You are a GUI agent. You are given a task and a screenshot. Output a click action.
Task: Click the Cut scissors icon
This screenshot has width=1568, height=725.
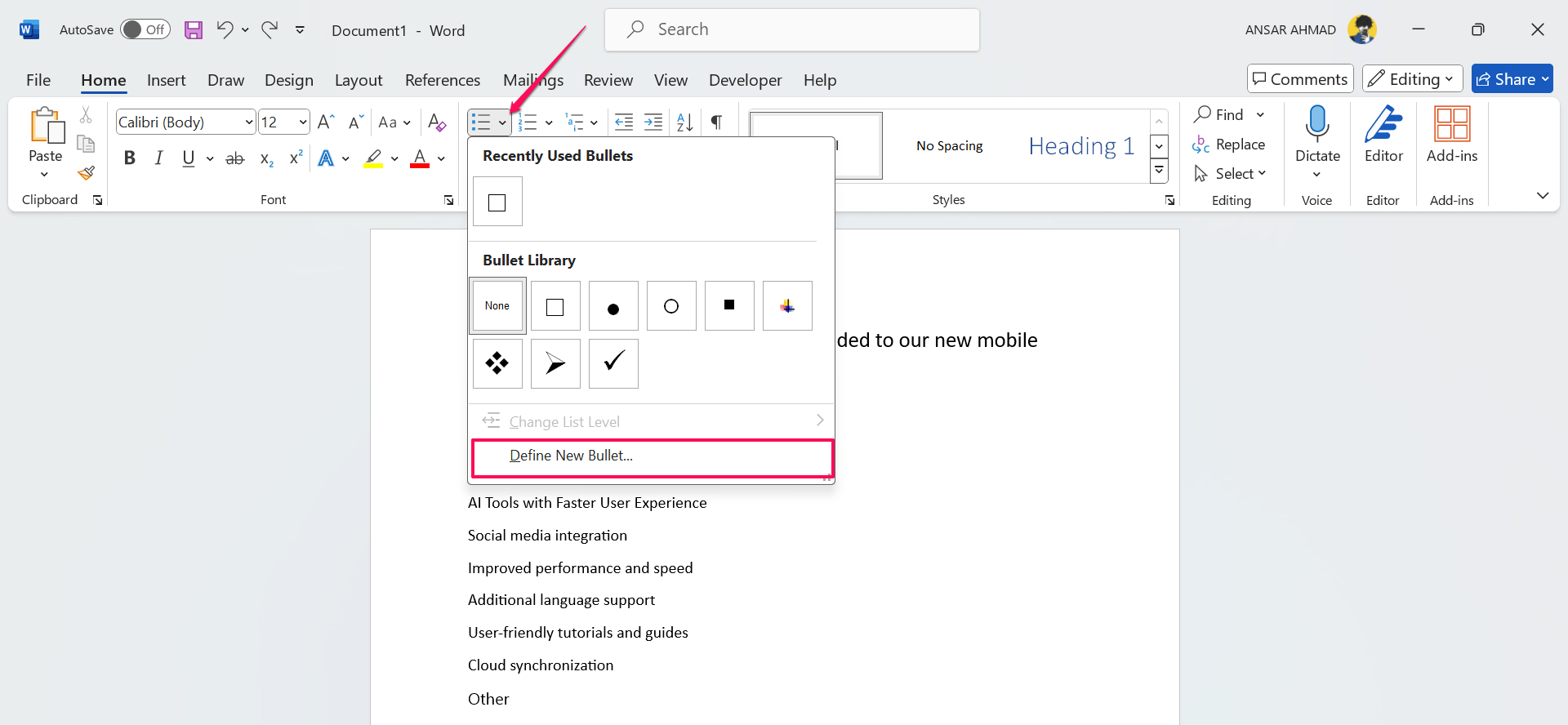pos(86,115)
